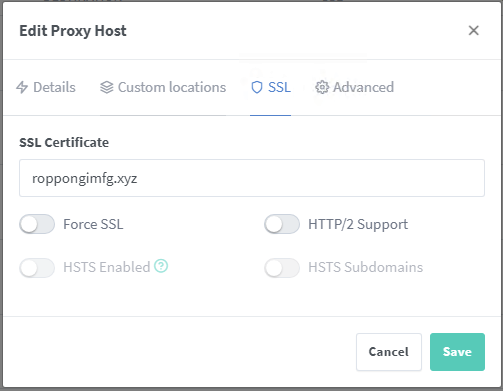Cancel editing the proxy host

click(x=389, y=352)
